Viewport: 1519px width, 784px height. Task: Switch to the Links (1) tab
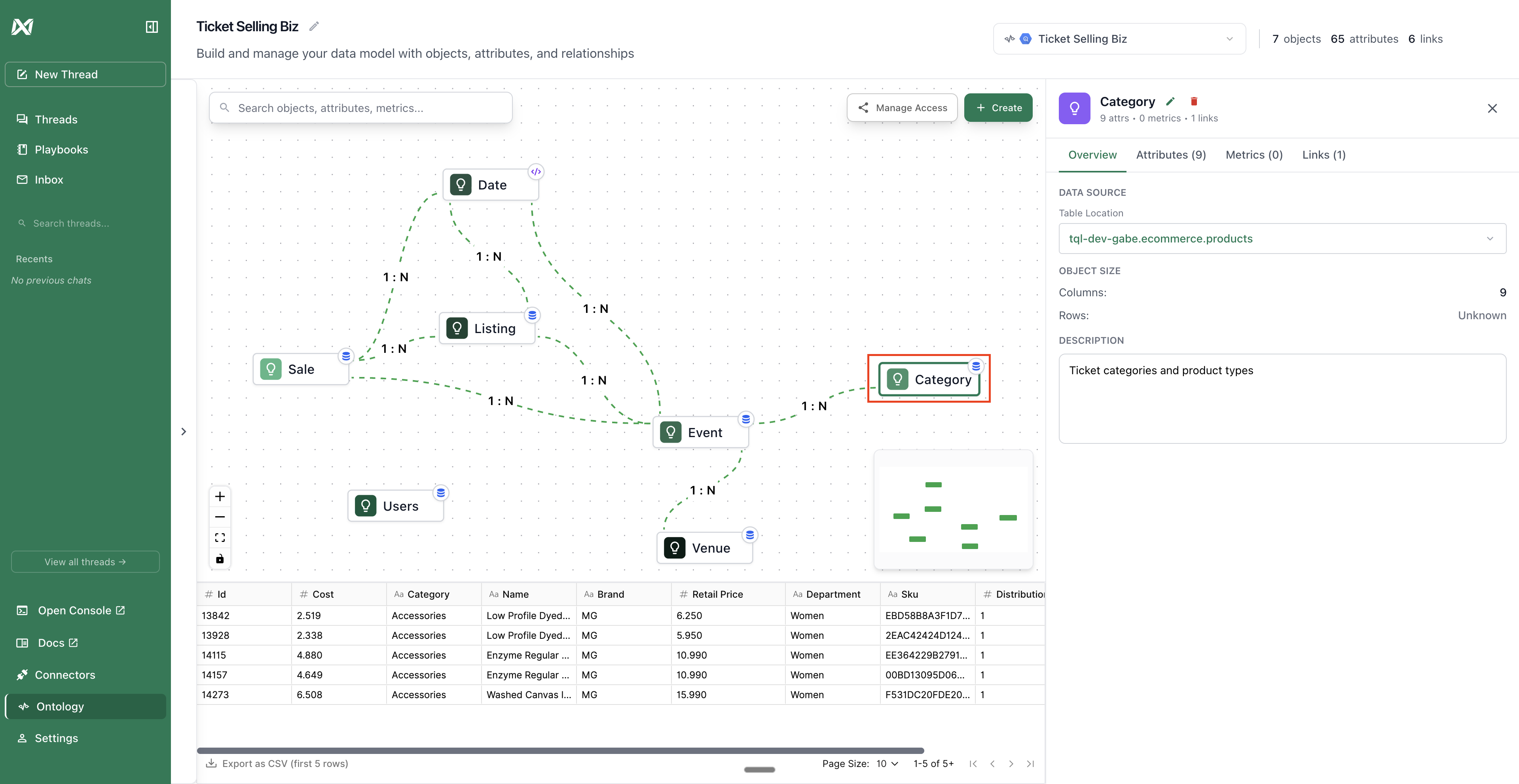[x=1323, y=155]
